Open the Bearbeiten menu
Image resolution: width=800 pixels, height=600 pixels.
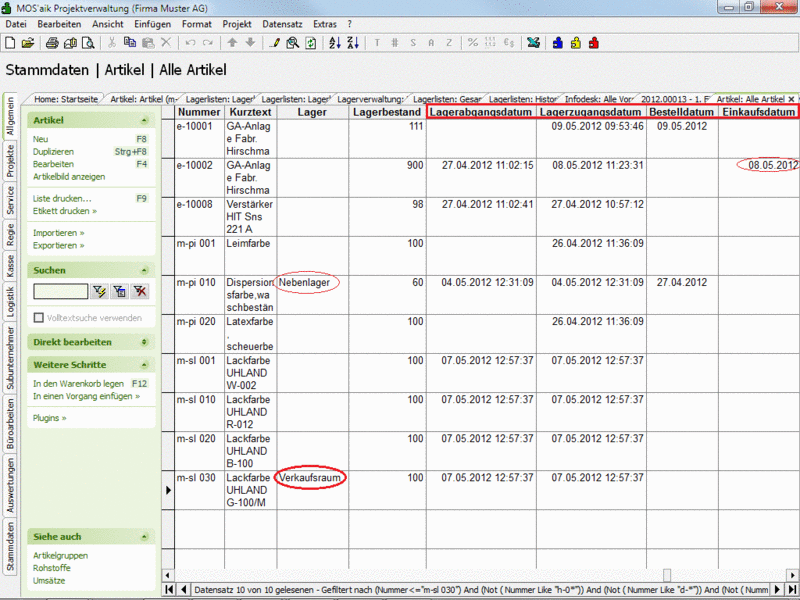tap(59, 24)
